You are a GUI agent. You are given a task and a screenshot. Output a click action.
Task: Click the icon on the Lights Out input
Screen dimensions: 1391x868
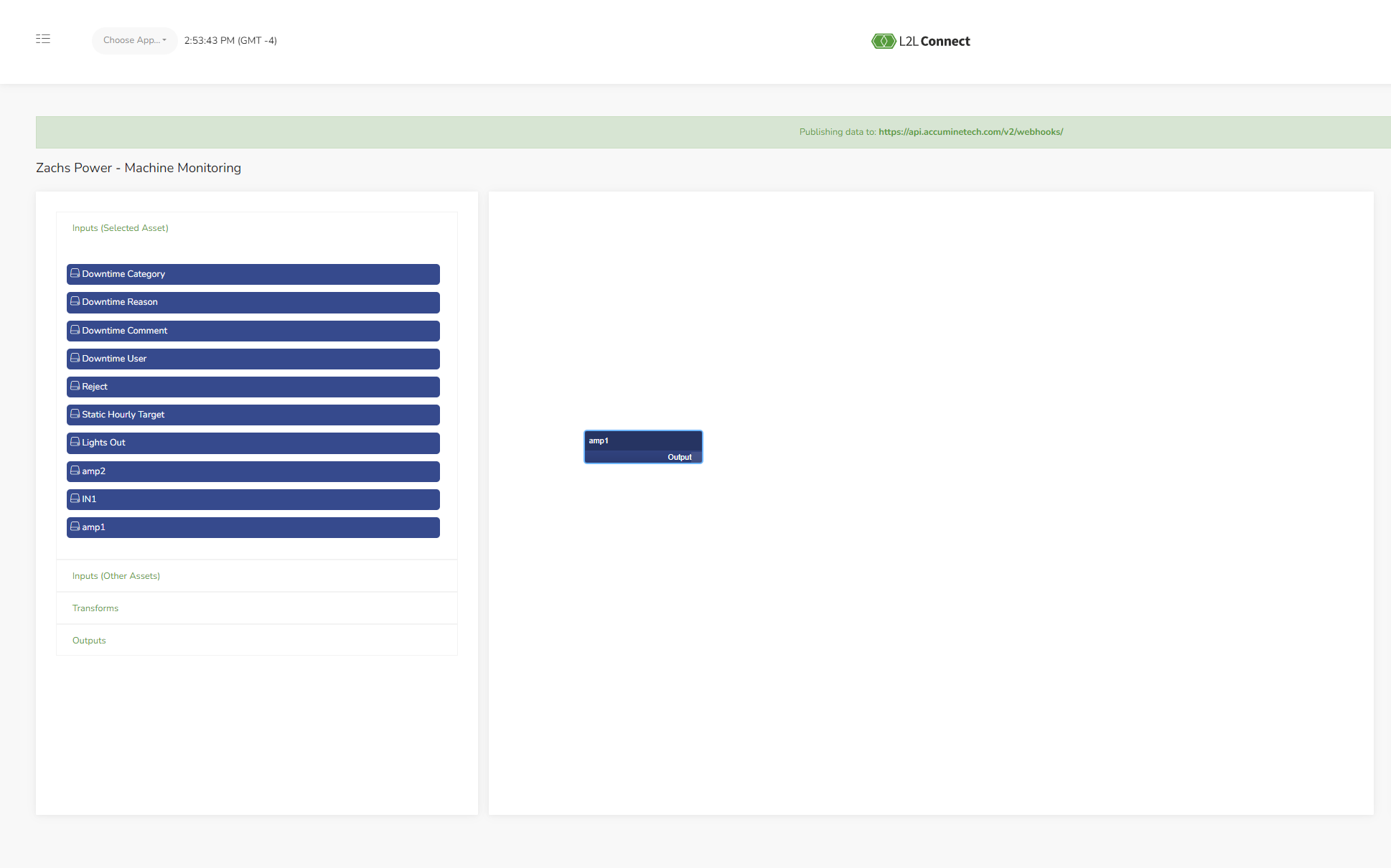point(75,442)
